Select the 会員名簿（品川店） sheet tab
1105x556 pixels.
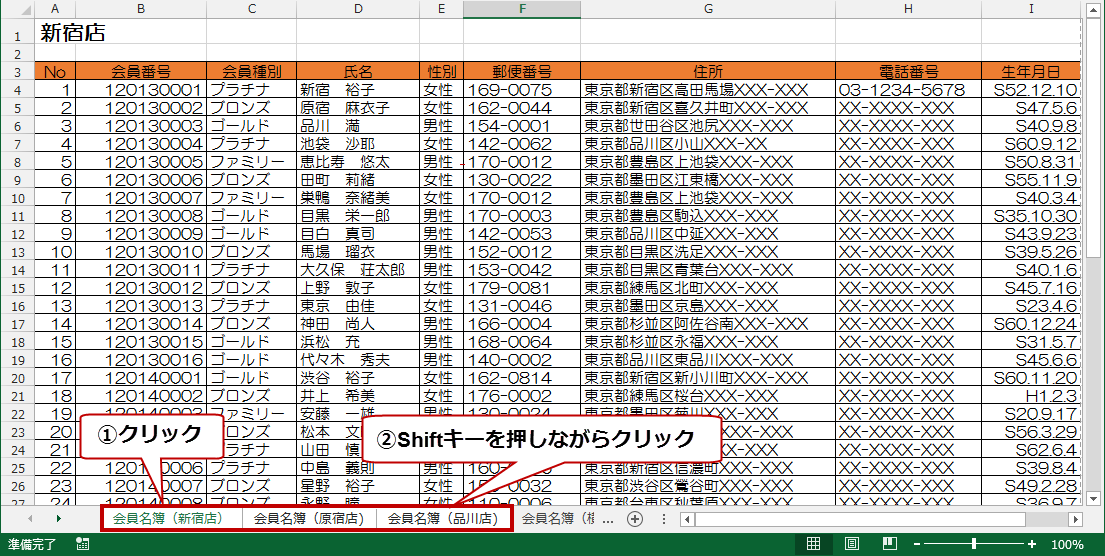pos(443,519)
